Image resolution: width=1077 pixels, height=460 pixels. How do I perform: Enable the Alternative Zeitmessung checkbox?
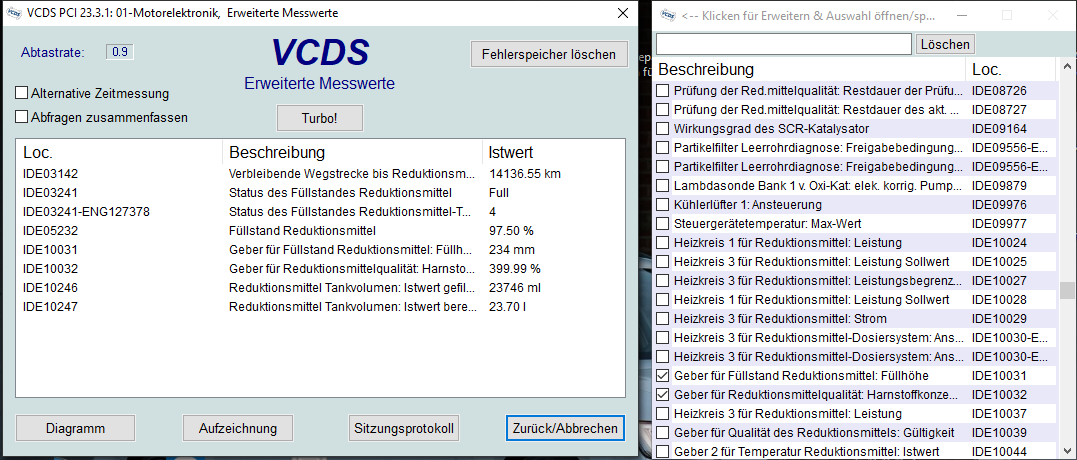coord(21,93)
